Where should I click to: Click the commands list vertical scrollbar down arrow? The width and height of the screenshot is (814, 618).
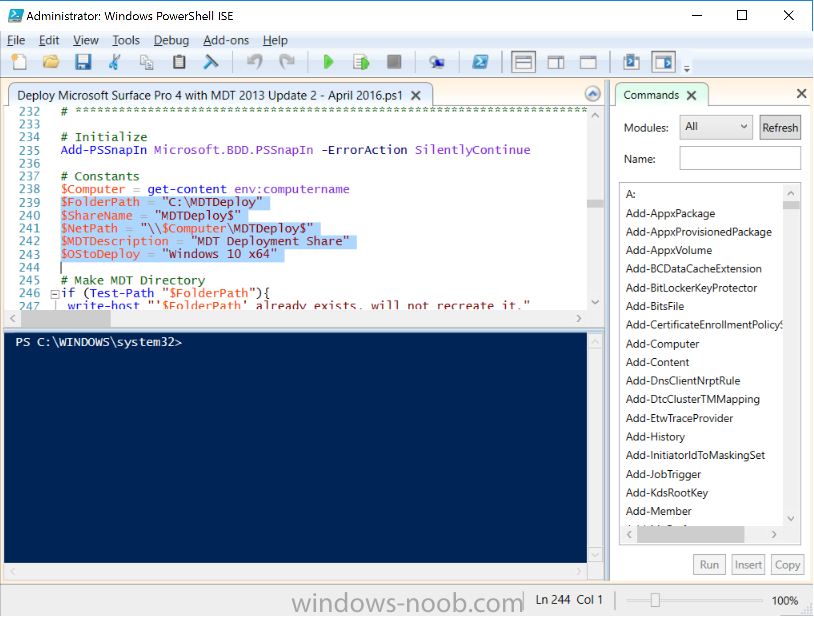(x=791, y=518)
